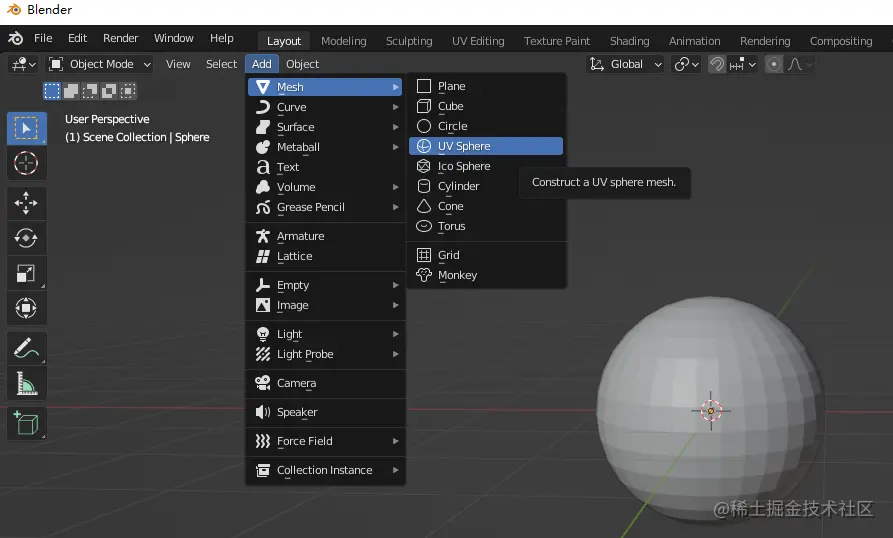Expand the Light submenu
893x538 pixels.
tap(325, 334)
